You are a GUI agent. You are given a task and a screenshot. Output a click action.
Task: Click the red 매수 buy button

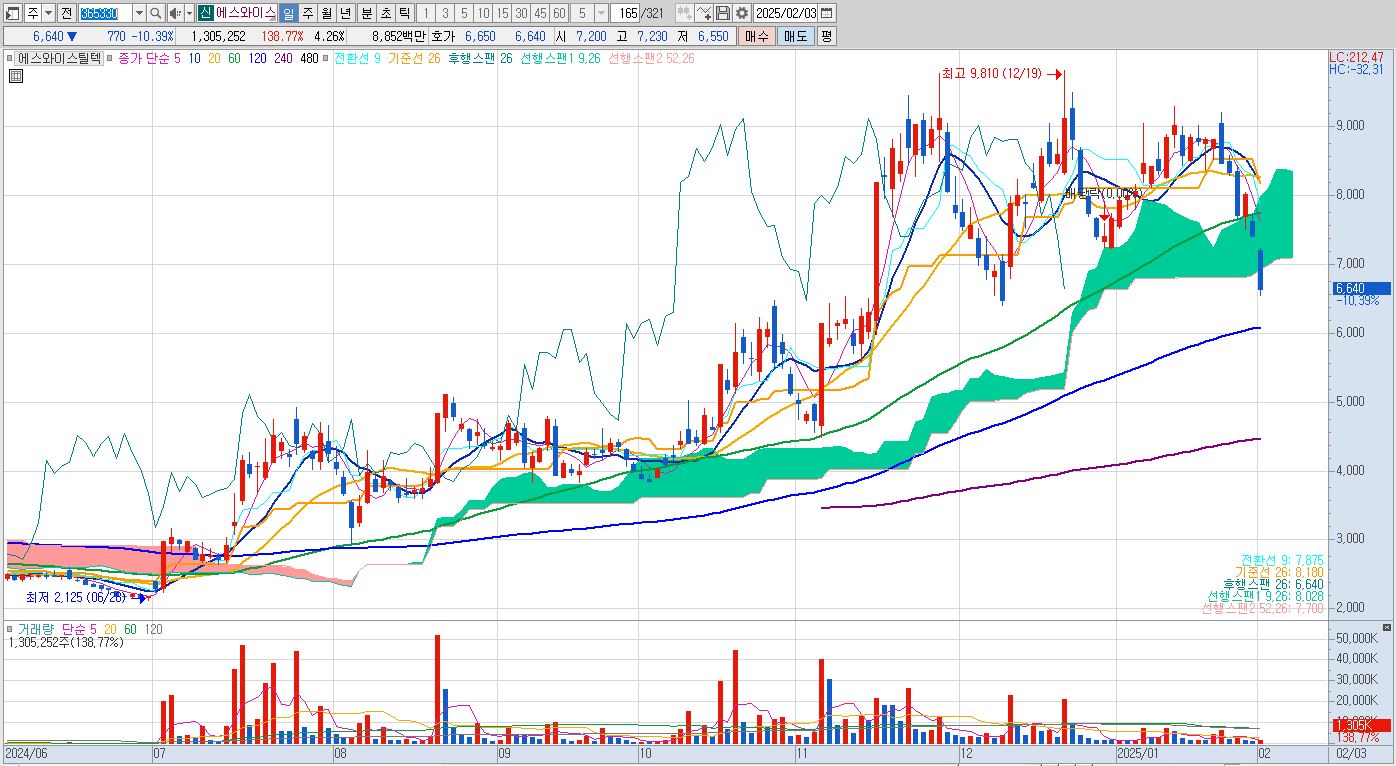point(757,36)
